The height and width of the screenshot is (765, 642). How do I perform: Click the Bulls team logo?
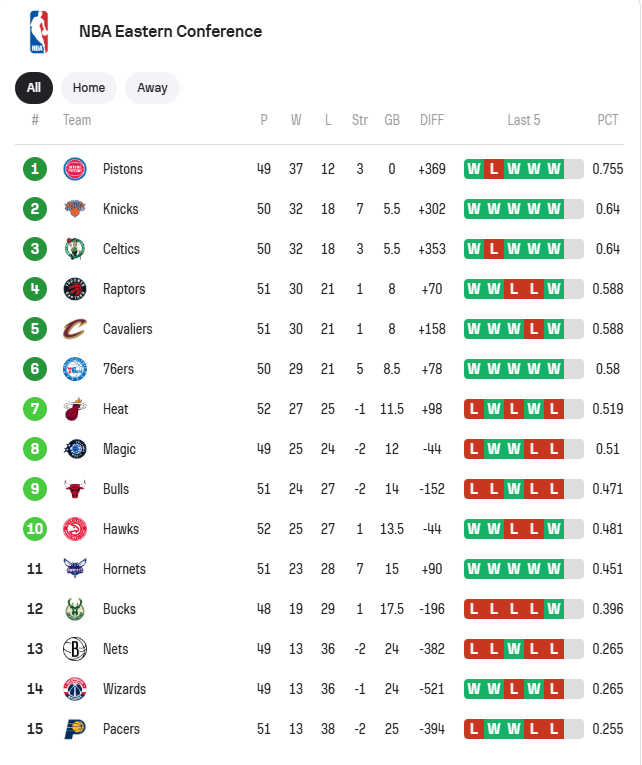[x=75, y=489]
